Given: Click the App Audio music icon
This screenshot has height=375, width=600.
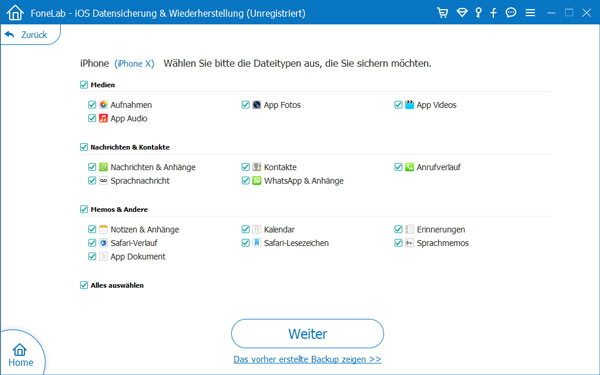Looking at the screenshot, I should (103, 118).
